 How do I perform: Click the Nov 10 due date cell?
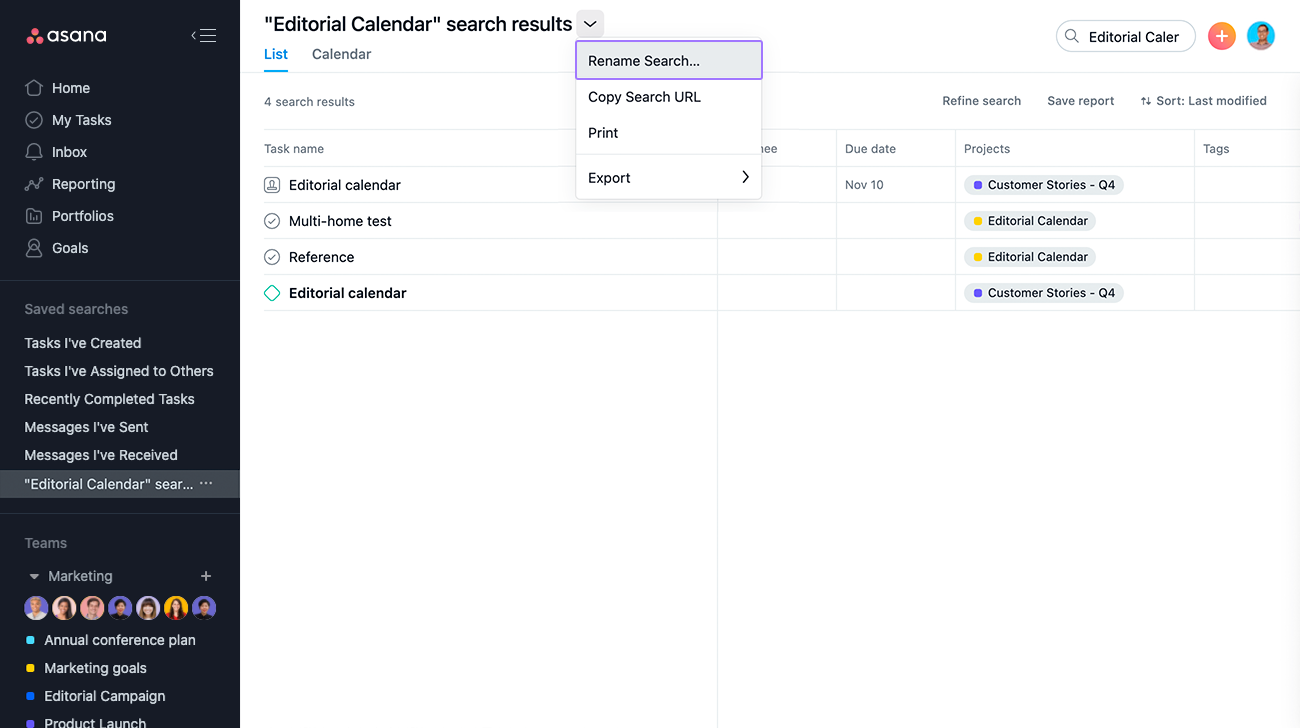[x=896, y=185]
